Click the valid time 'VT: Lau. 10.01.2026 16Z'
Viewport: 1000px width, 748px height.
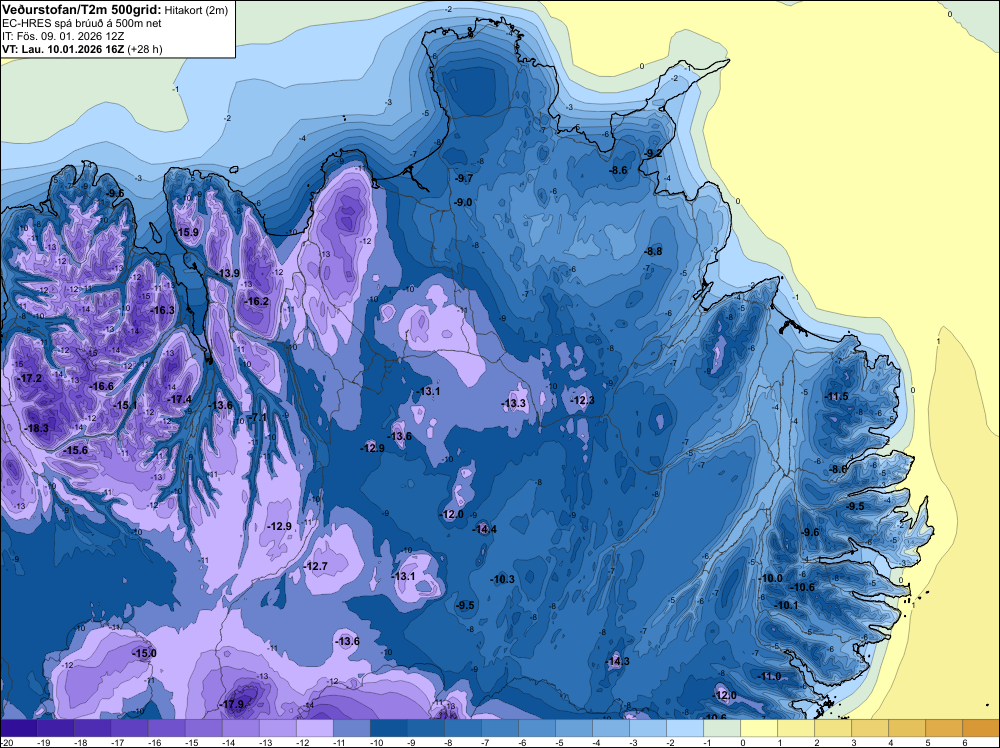point(64,49)
